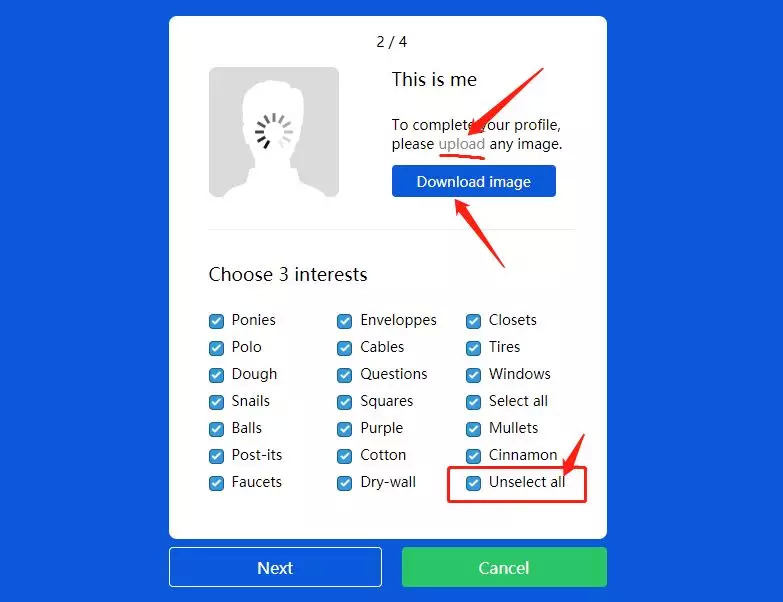Uncheck the Enveloppes interest

(x=345, y=321)
